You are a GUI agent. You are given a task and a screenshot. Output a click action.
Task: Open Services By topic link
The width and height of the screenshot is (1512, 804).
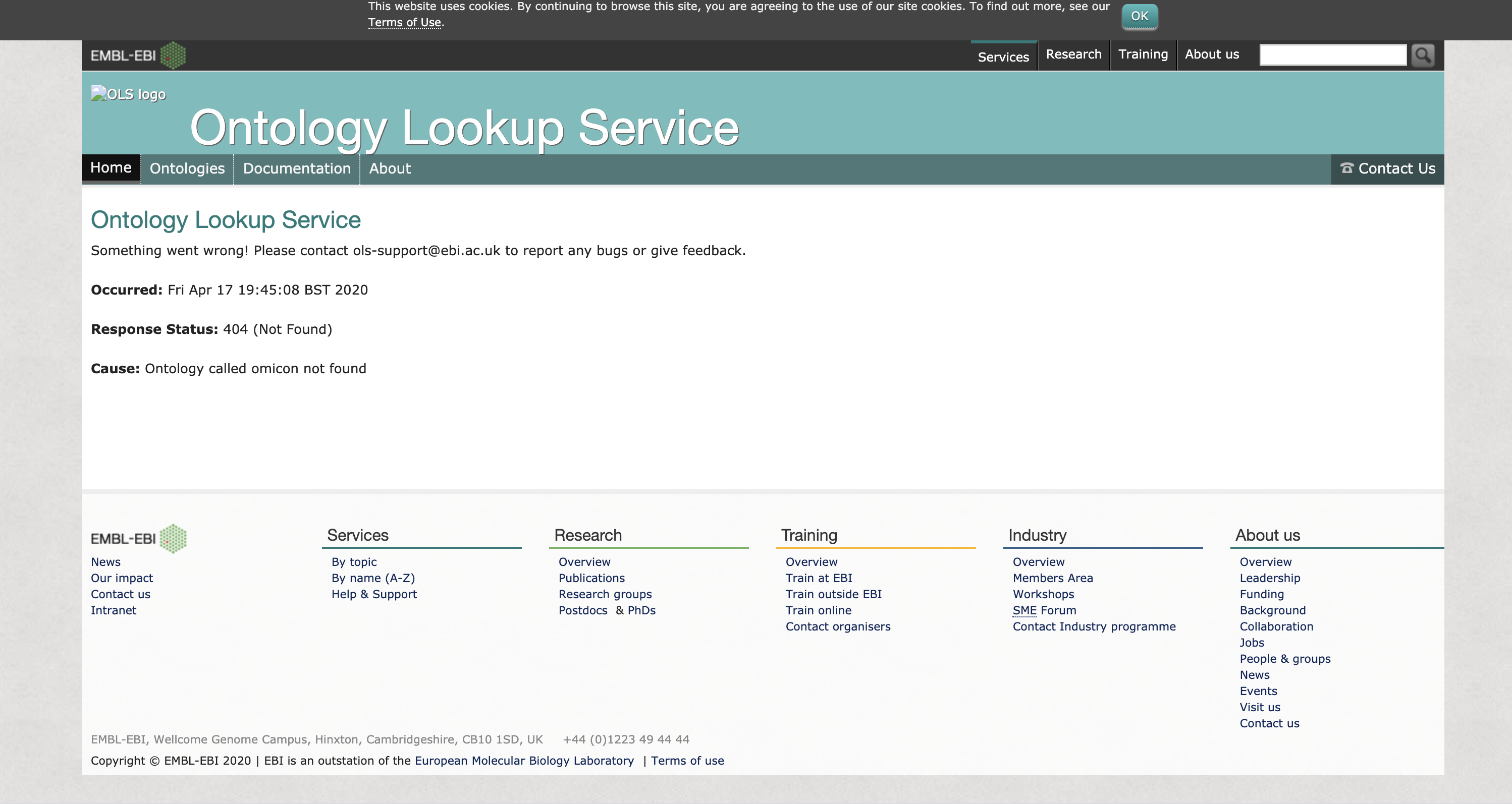point(354,562)
